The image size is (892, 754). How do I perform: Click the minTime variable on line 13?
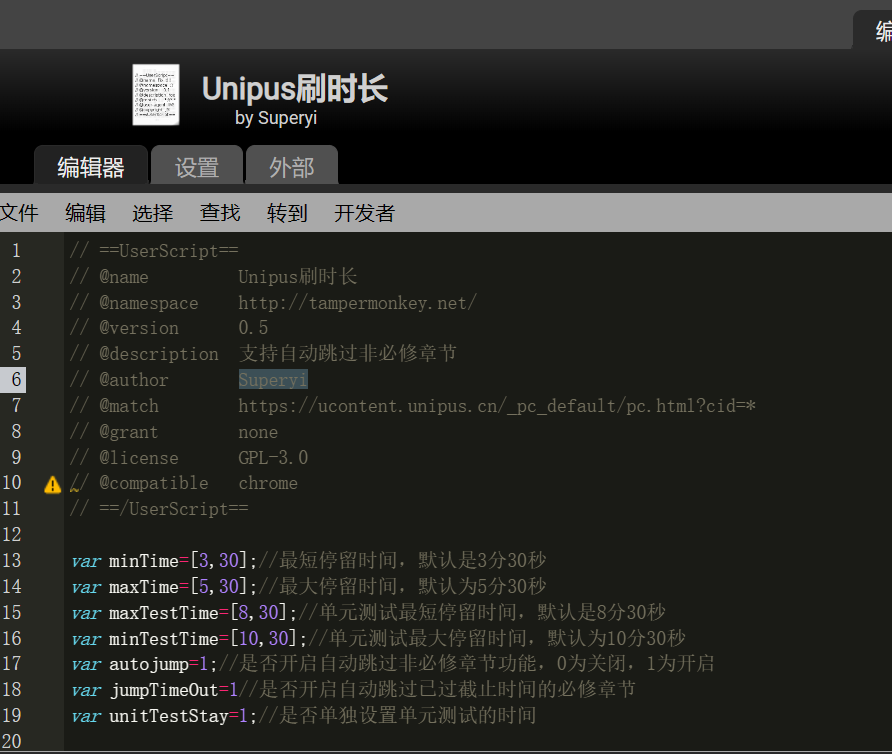click(x=144, y=561)
